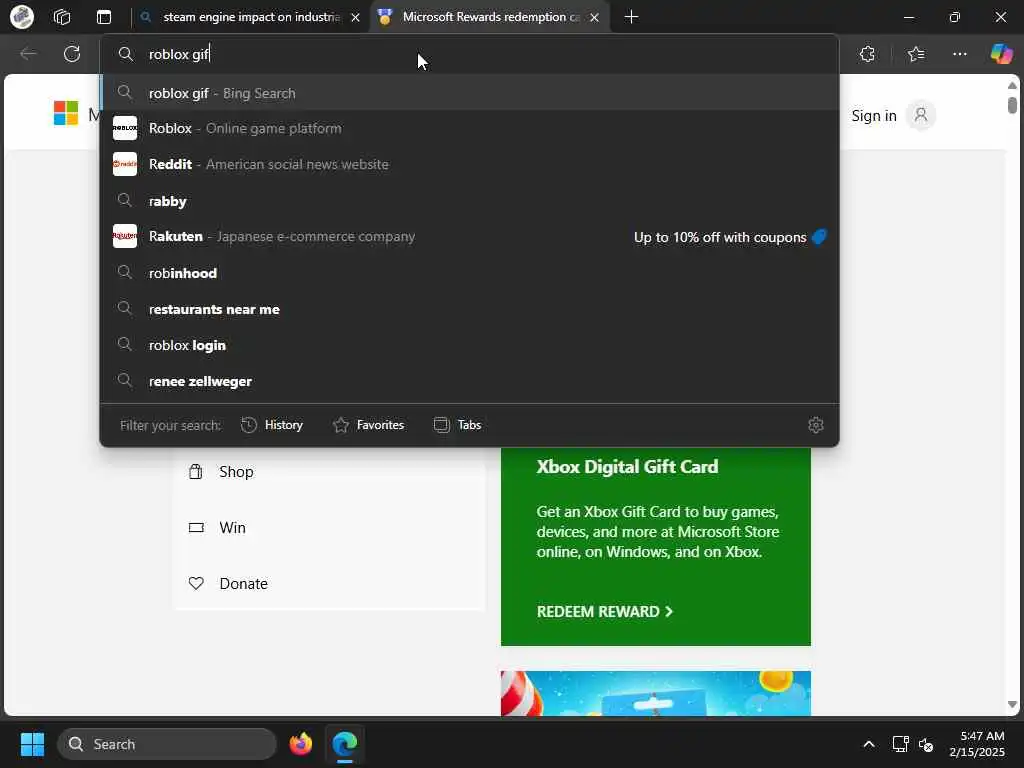Filter search by Favorites
This screenshot has width=1024, height=768.
[368, 425]
